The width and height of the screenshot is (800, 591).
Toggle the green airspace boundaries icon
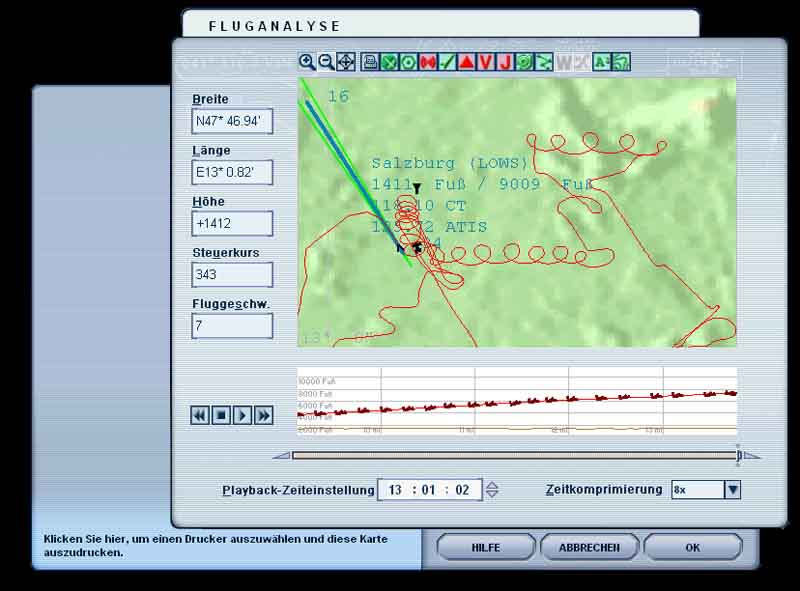click(524, 62)
